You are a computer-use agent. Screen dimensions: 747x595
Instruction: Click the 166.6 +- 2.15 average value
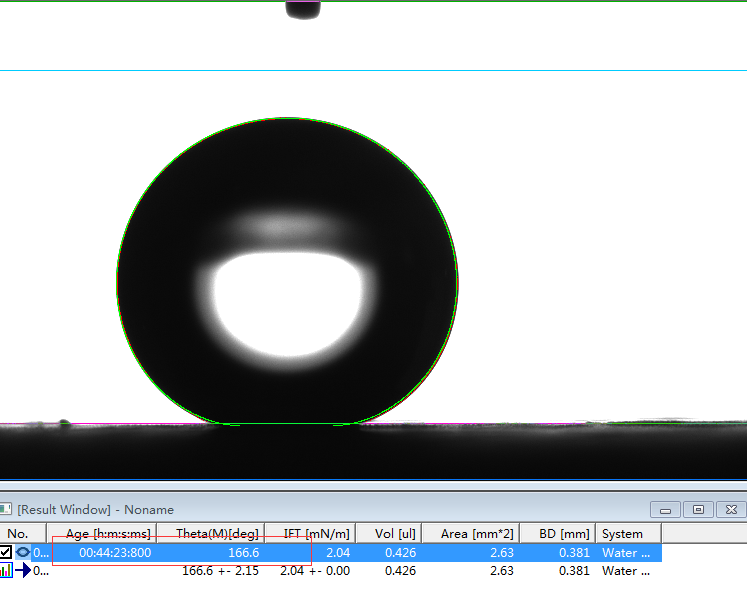(220, 571)
